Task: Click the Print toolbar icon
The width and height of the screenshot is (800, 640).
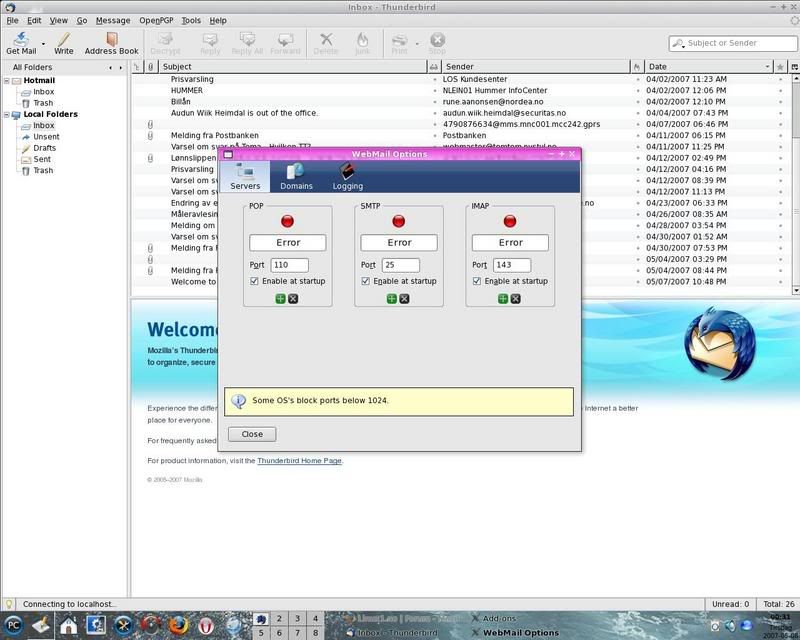Action: (x=399, y=43)
